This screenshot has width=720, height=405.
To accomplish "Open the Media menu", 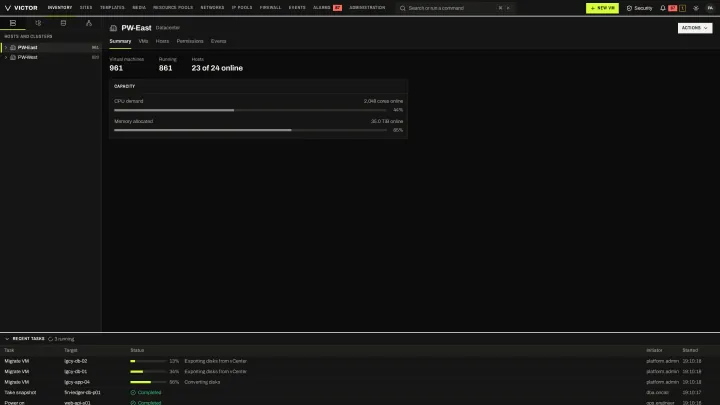I will 139,8.
